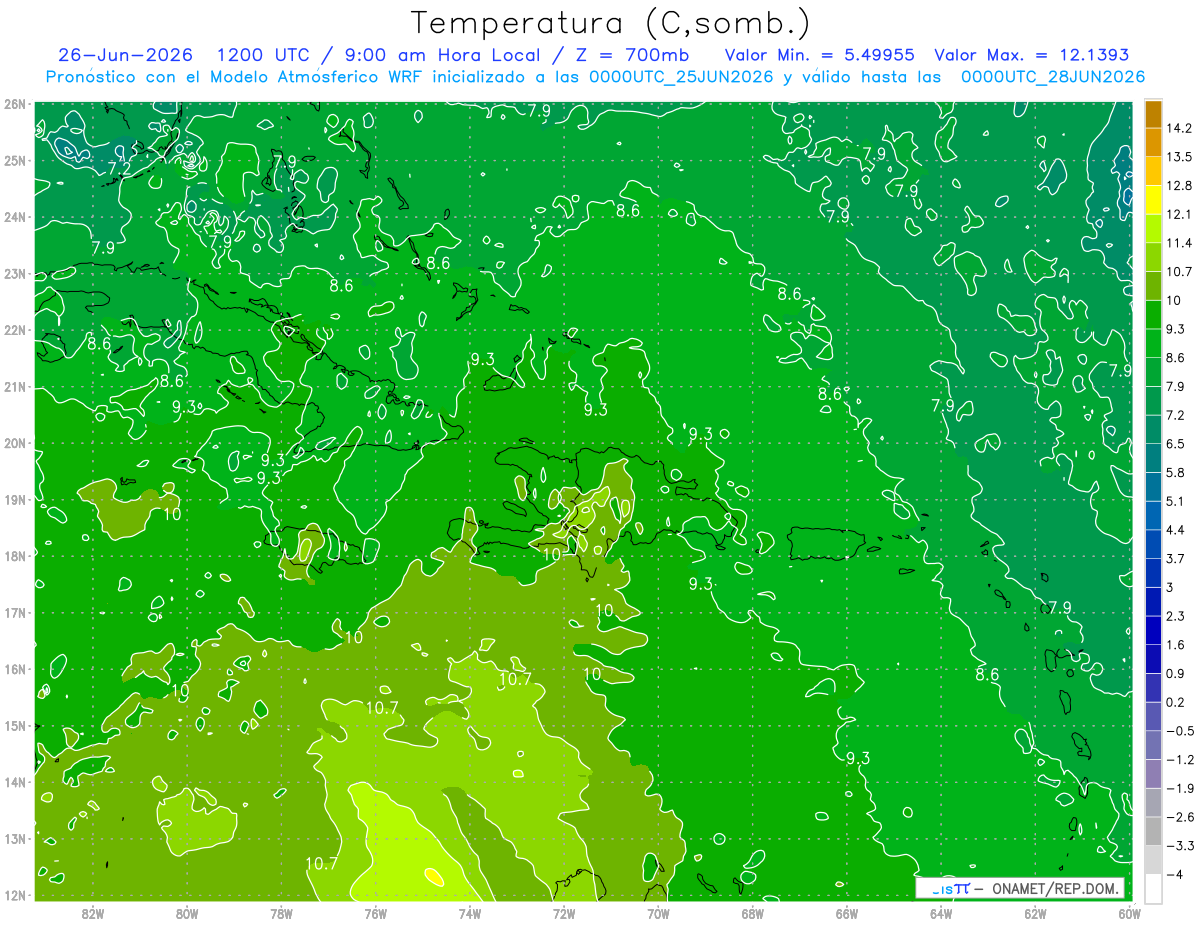Image resolution: width=1200 pixels, height=927 pixels.
Task: Click the '13.5' colorbar scale value
Action: [1178, 157]
